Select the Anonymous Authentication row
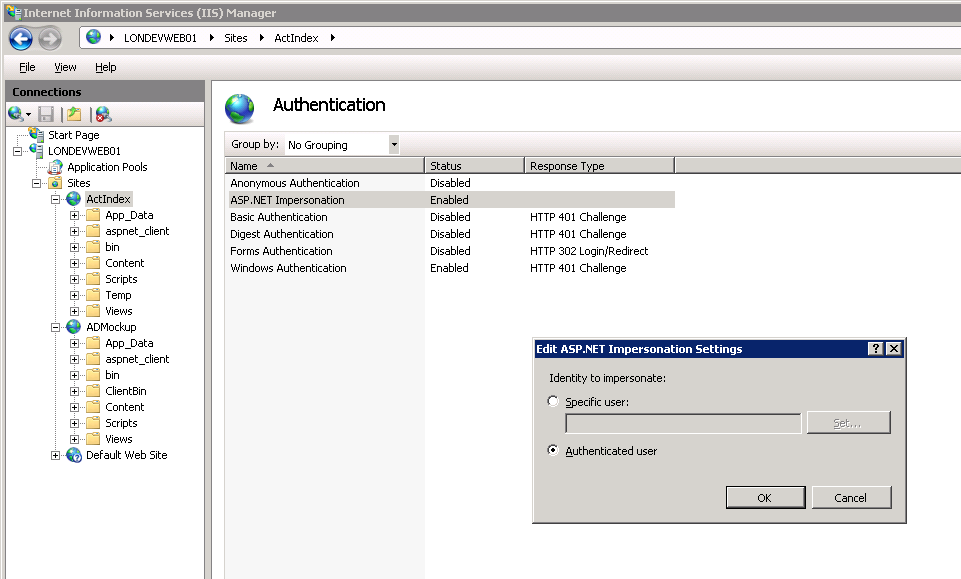This screenshot has height=579, width=961. click(x=450, y=183)
